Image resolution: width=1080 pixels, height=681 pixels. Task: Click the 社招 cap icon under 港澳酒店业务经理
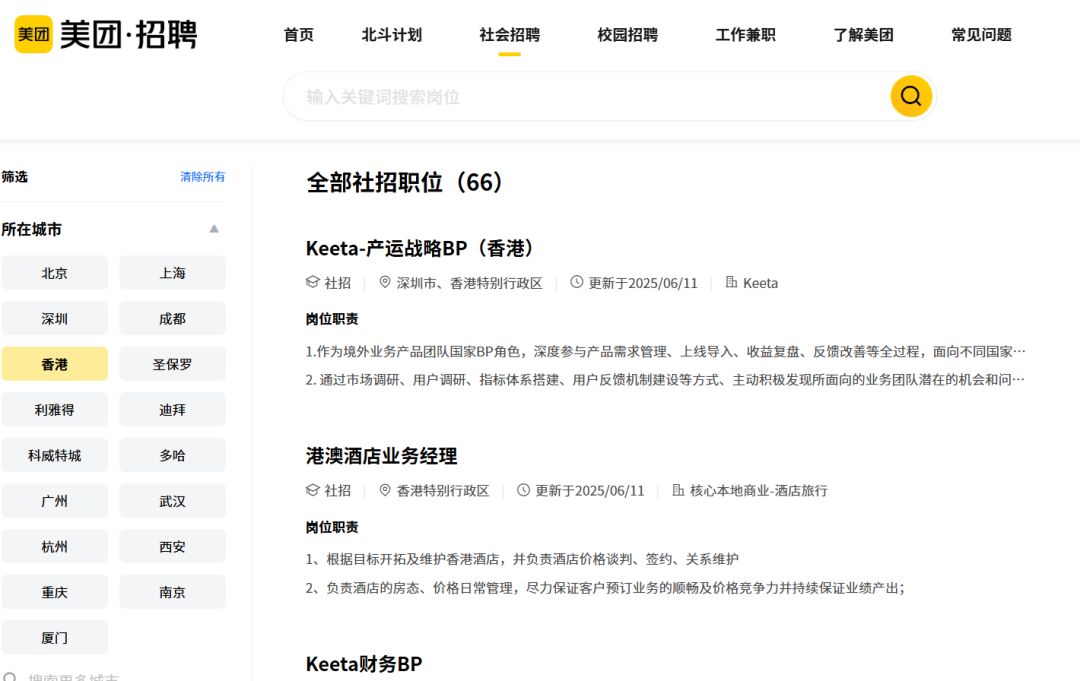pos(313,490)
